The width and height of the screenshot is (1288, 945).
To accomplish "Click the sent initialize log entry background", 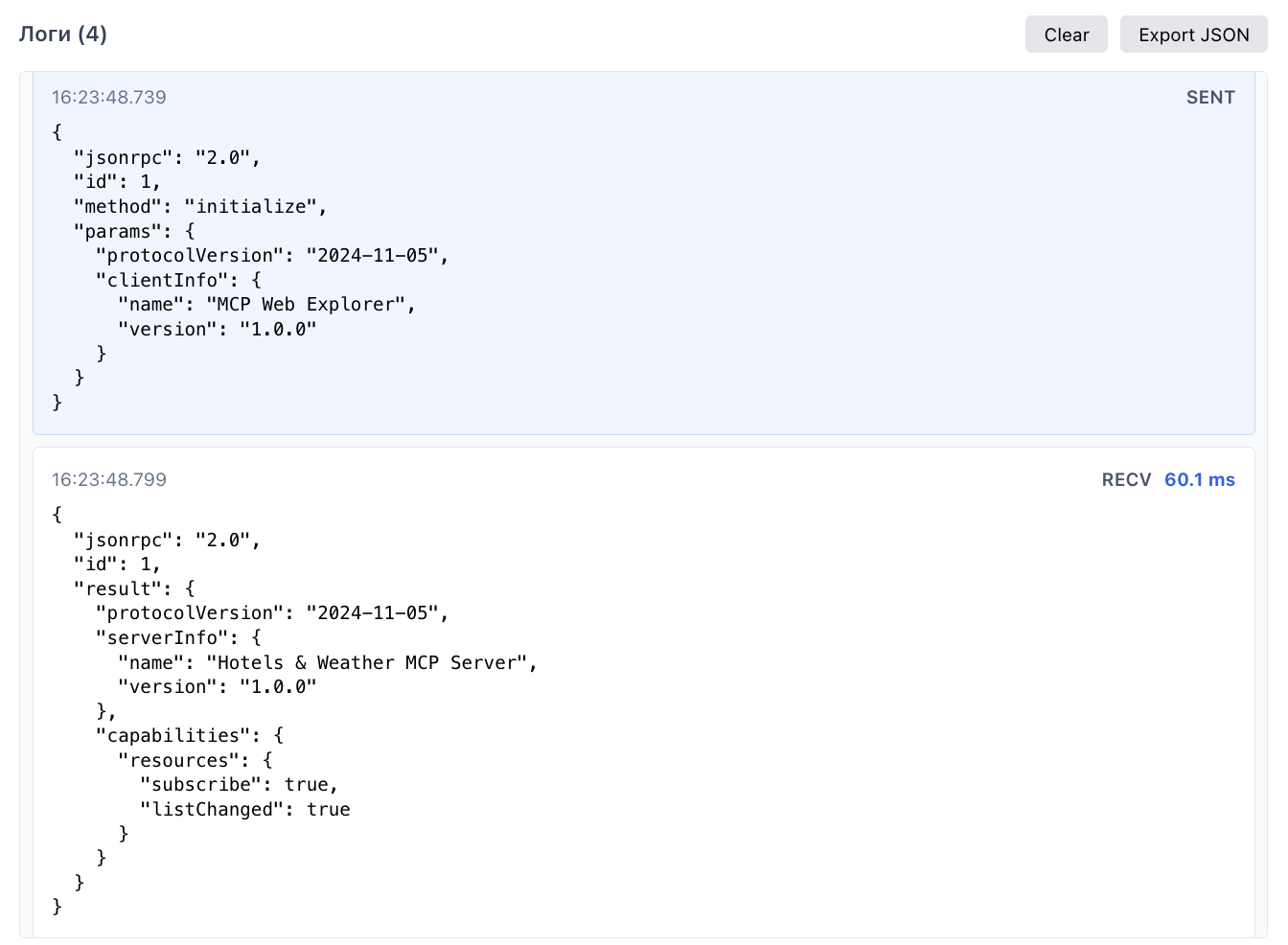I will (767, 288).
